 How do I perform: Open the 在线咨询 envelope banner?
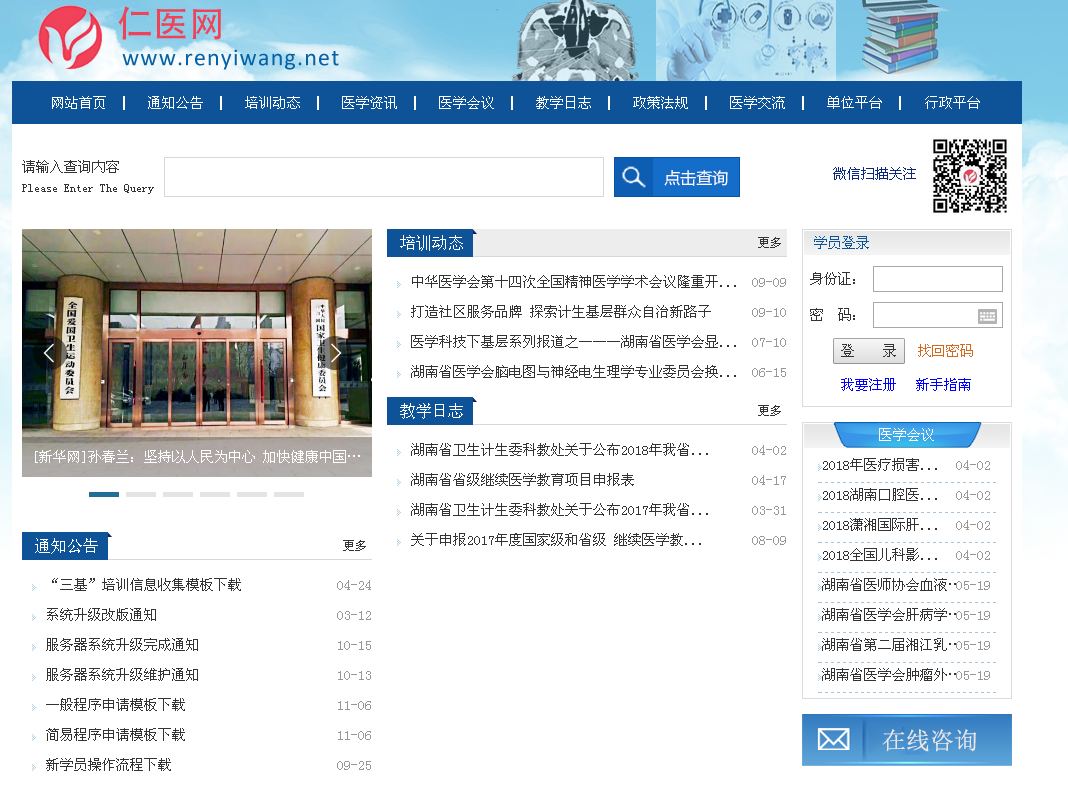(906, 740)
